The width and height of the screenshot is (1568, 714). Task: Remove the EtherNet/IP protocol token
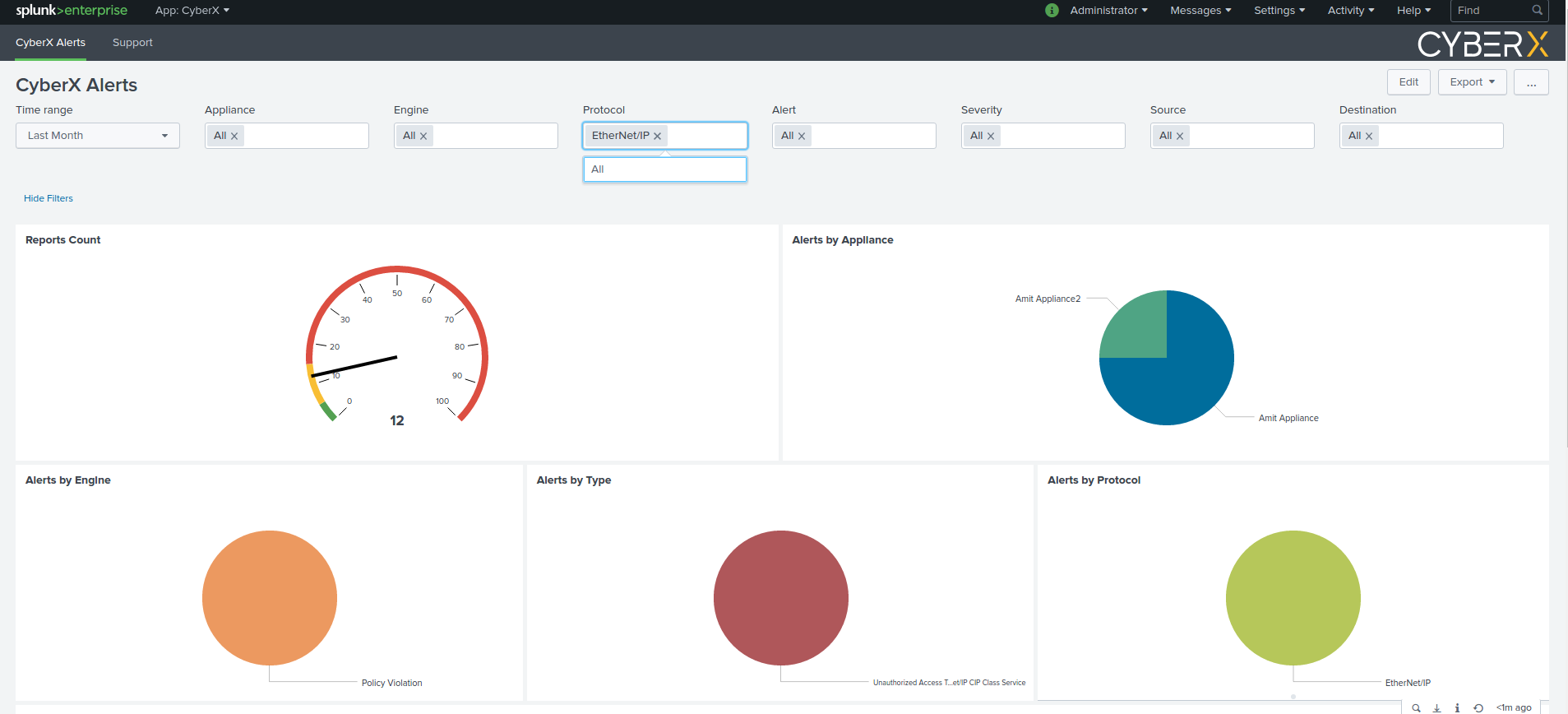pos(658,137)
